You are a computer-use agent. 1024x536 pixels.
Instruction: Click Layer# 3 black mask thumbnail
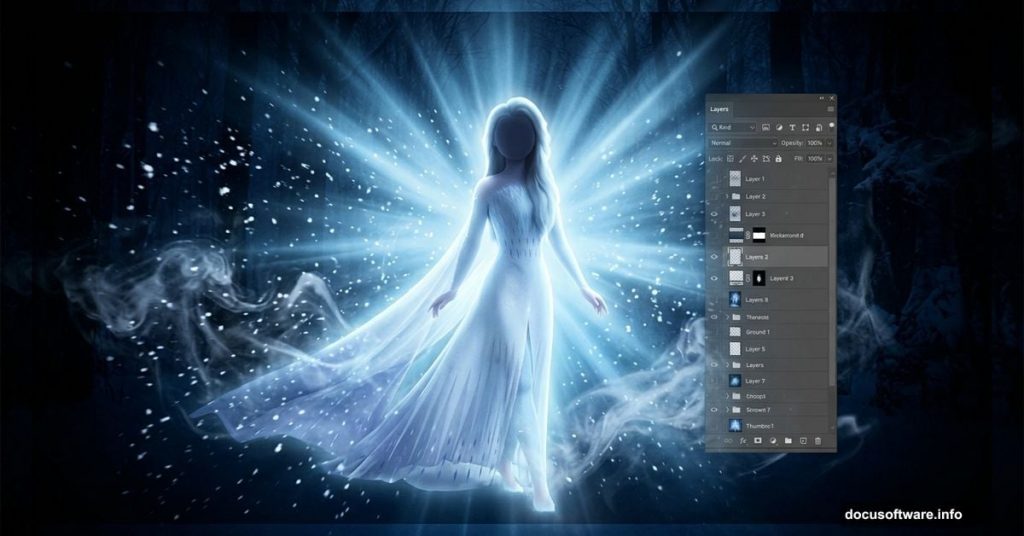(759, 278)
